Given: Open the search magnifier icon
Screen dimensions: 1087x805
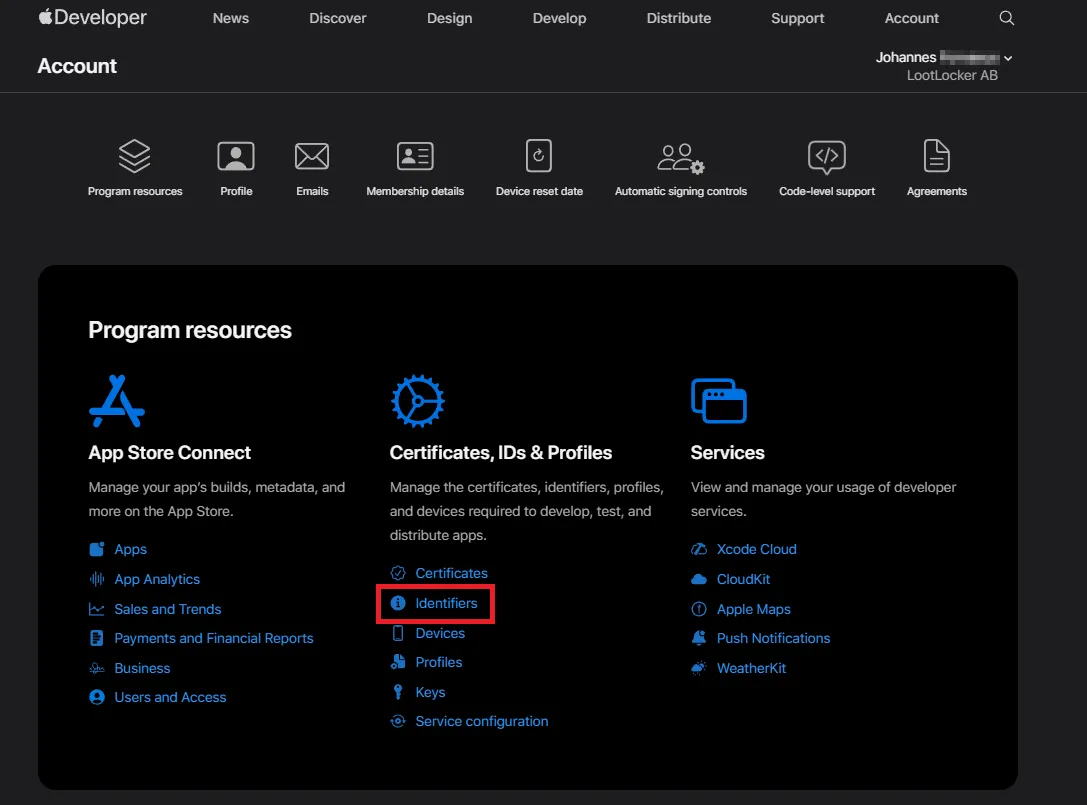Looking at the screenshot, I should [1007, 18].
